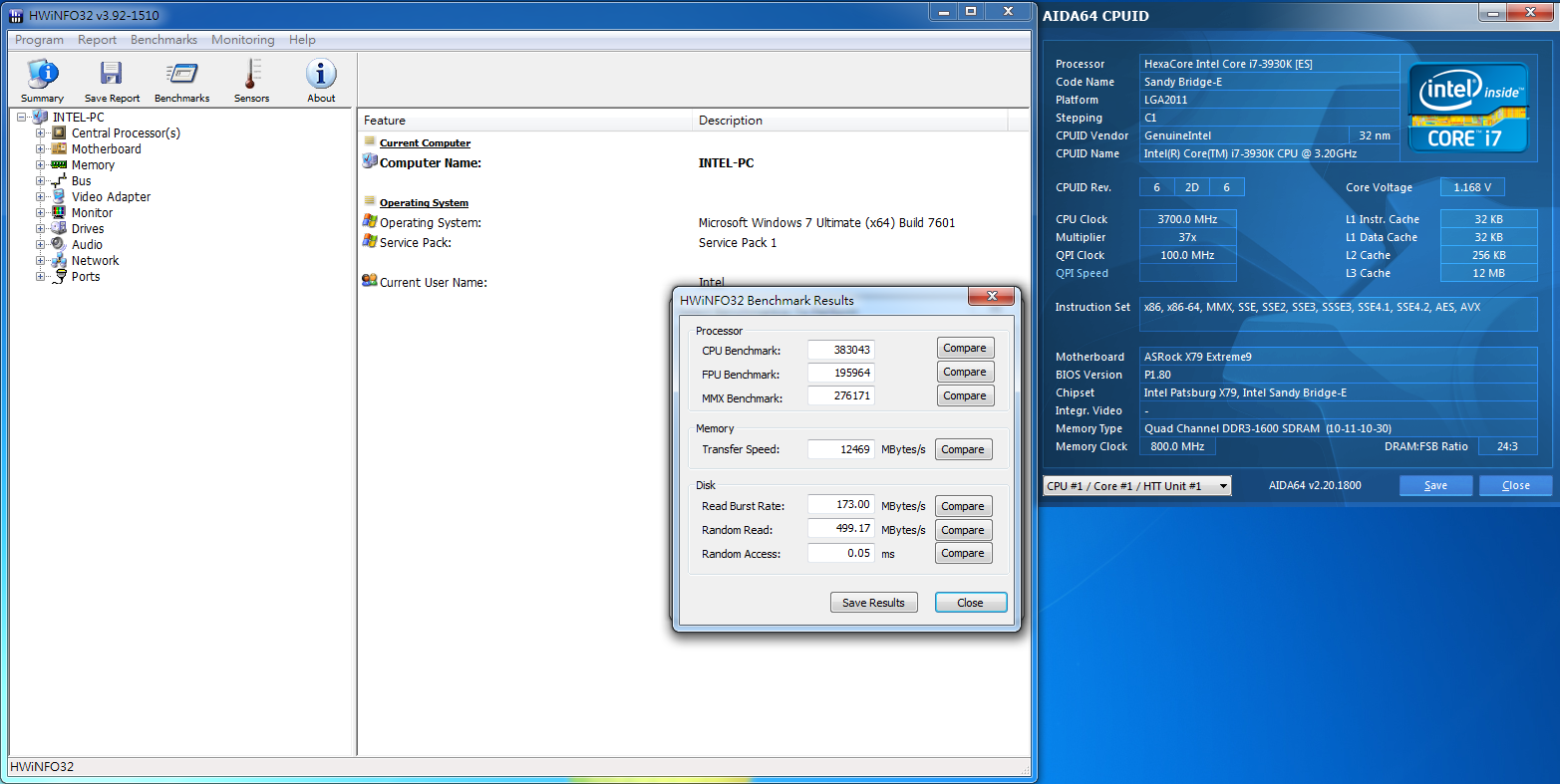Viewport: 1560px width, 784px height.
Task: Click the CPU Benchmark value field
Action: coord(840,350)
